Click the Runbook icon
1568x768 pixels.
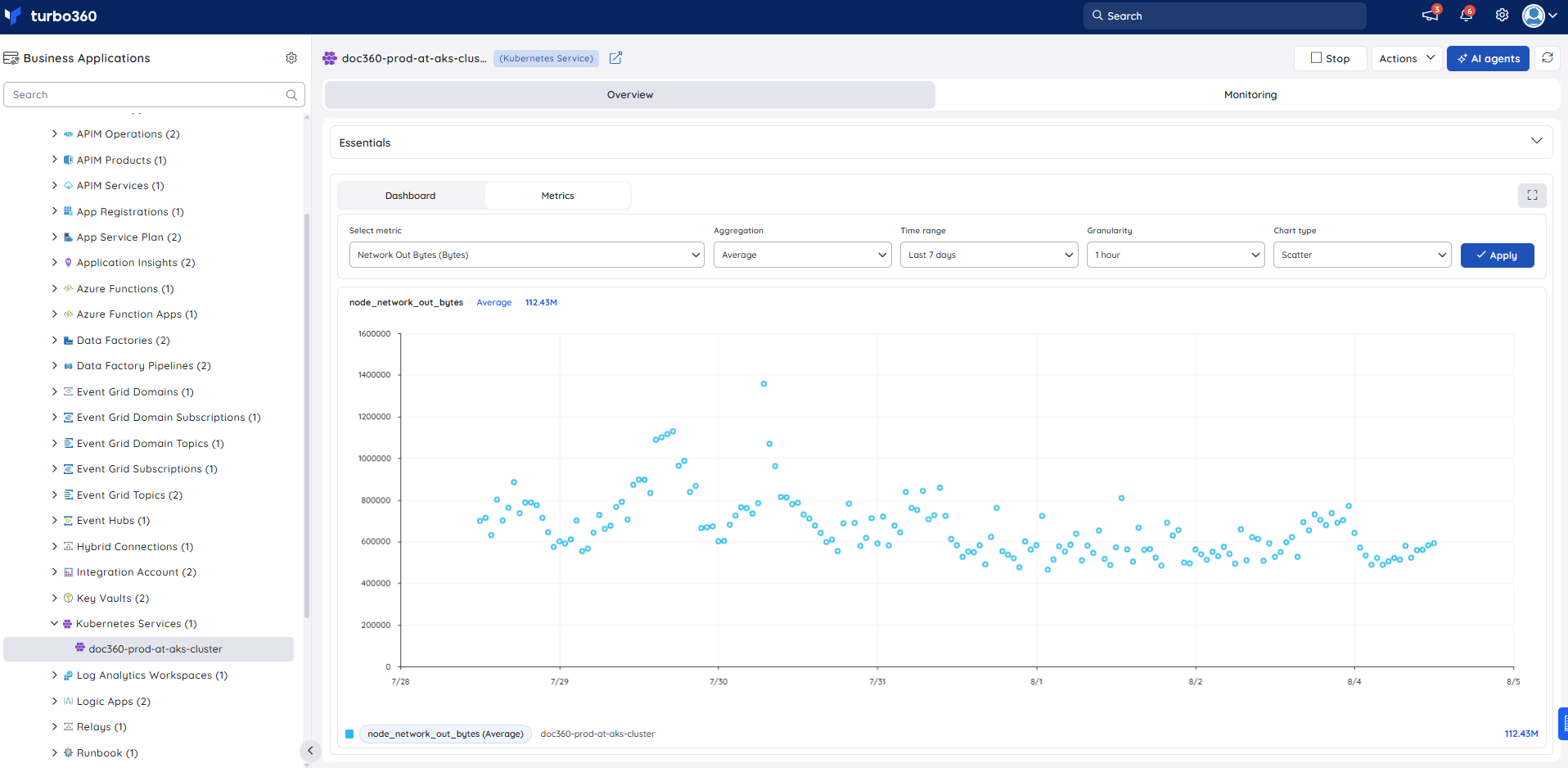68,753
